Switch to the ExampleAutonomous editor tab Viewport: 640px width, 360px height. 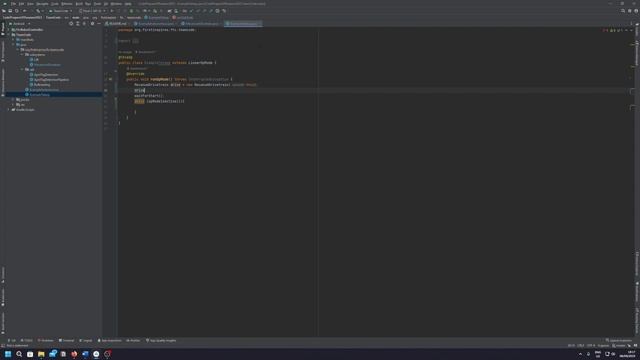click(x=155, y=24)
